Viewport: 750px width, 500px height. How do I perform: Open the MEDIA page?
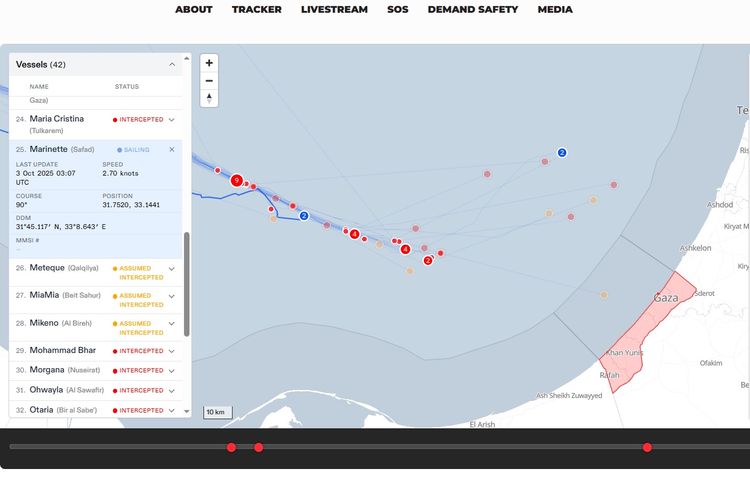(555, 10)
